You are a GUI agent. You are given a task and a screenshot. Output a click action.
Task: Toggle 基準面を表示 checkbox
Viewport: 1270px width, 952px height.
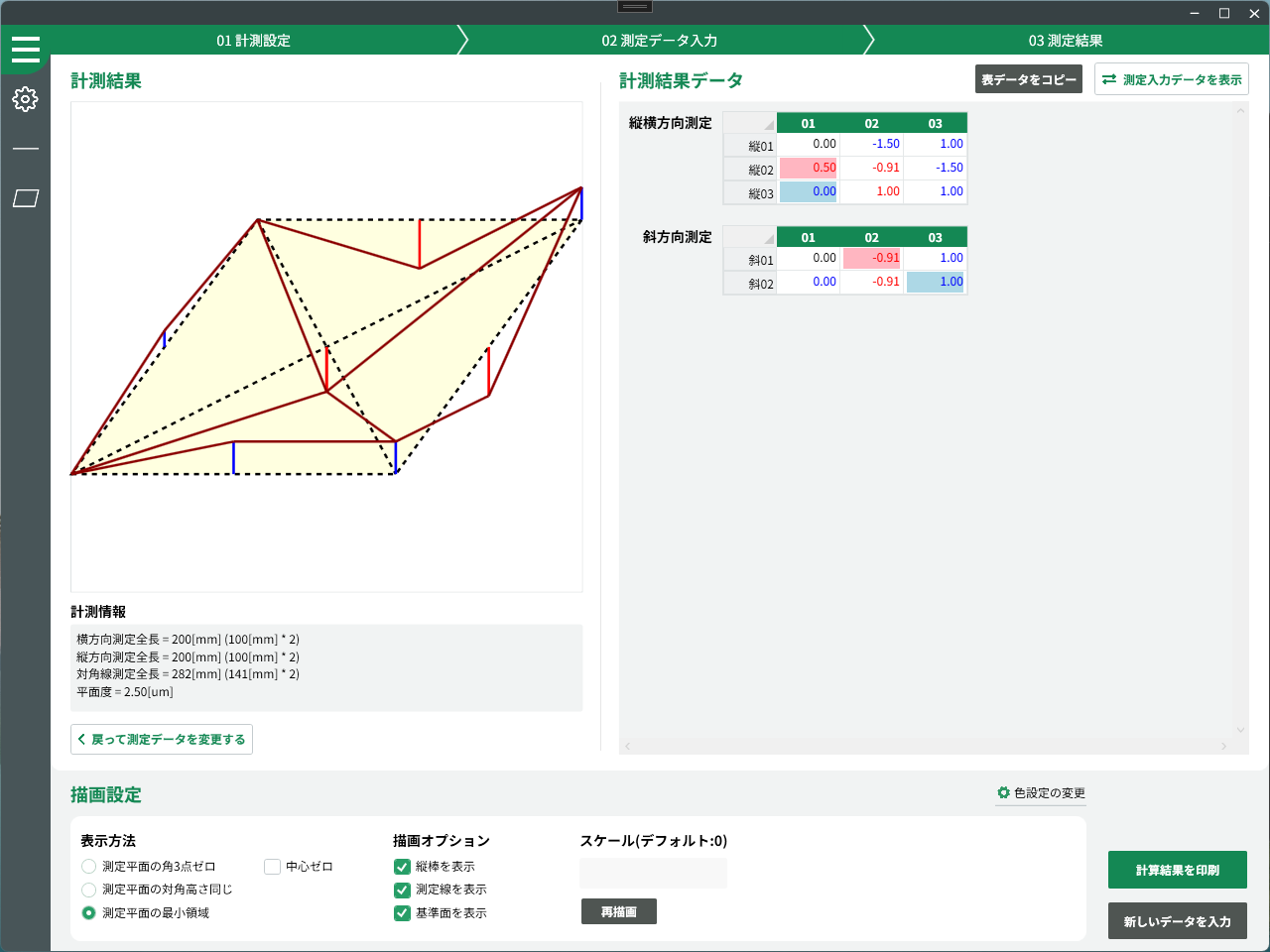[402, 913]
